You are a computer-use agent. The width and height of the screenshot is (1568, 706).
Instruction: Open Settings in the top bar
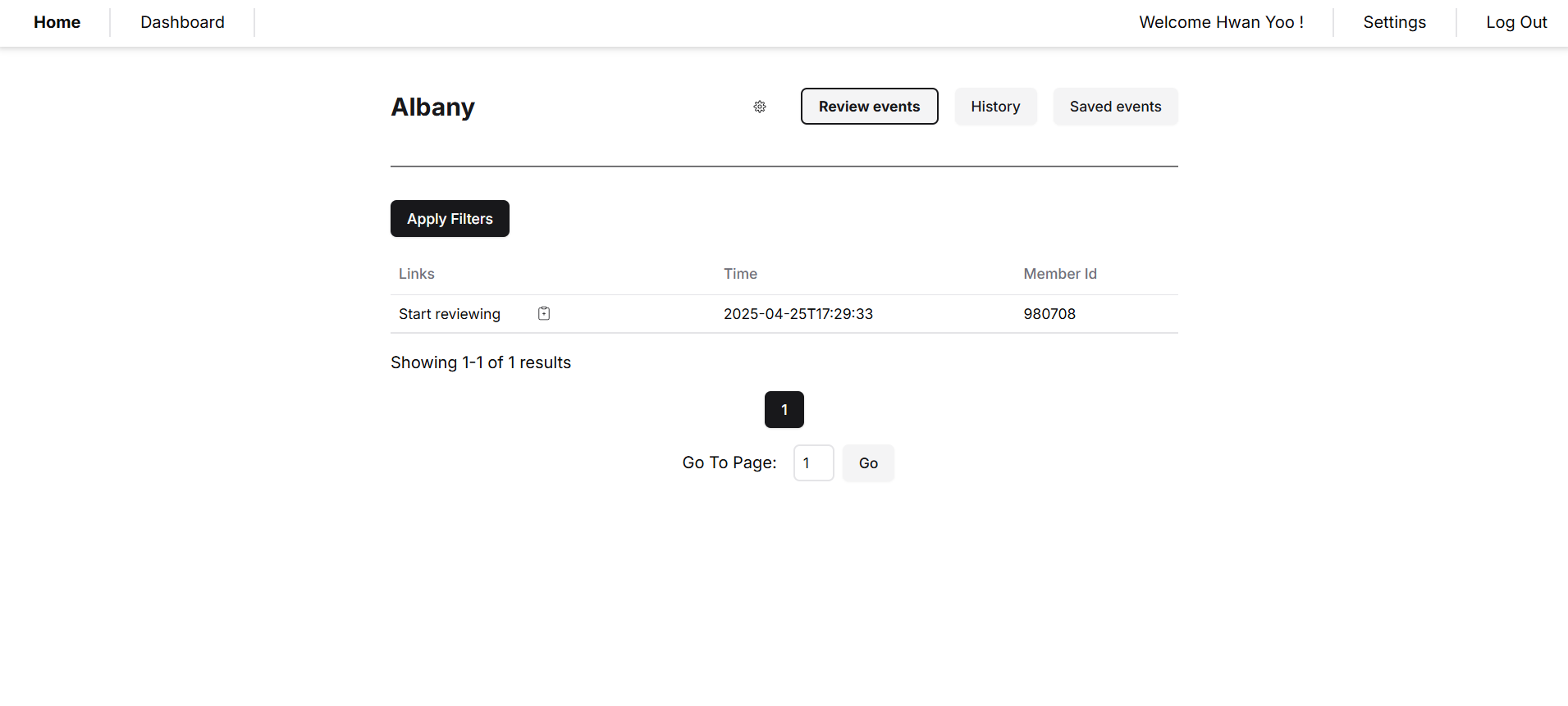point(1394,22)
